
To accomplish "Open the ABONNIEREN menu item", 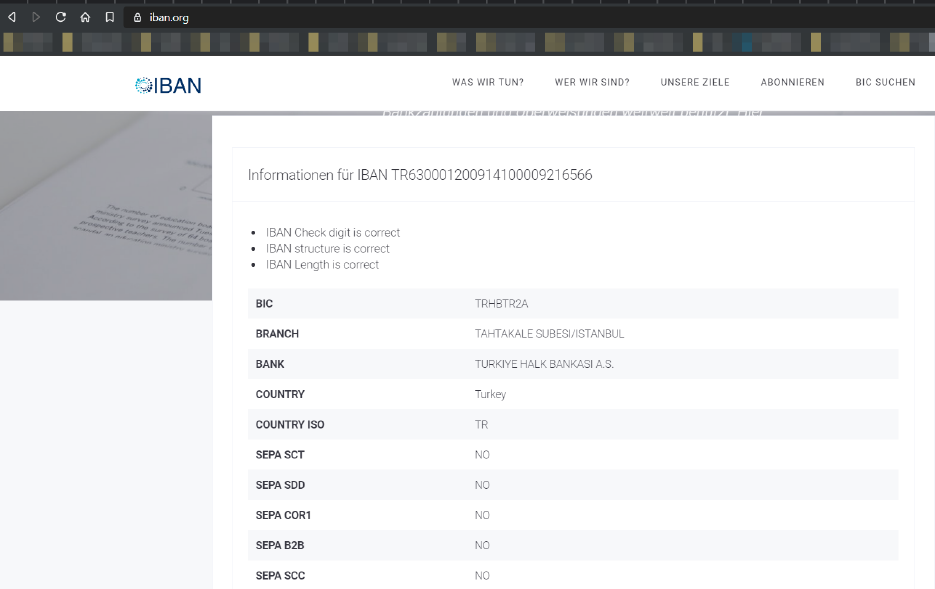I will (x=792, y=82).
